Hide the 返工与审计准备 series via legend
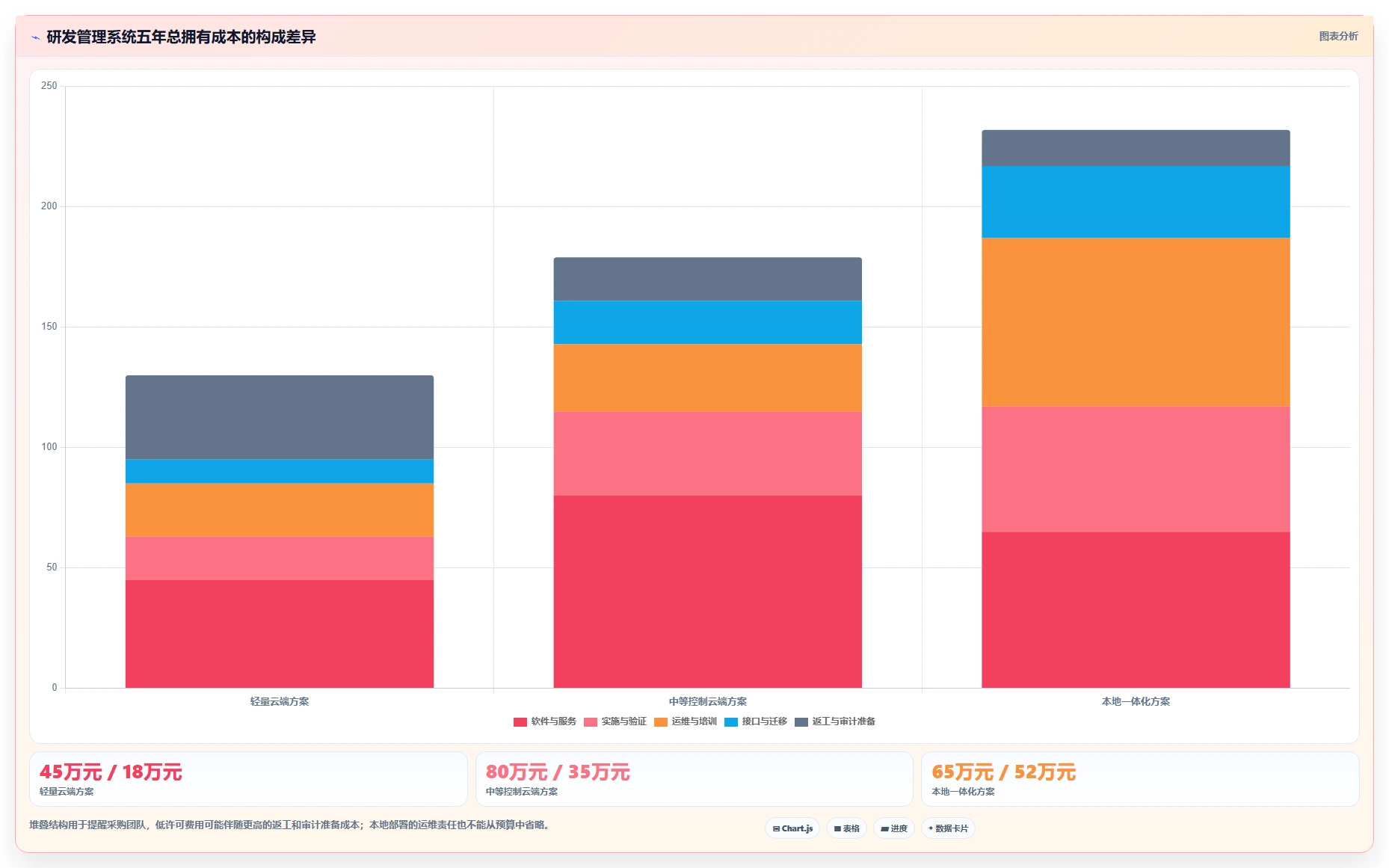1389x868 pixels. [x=835, y=721]
